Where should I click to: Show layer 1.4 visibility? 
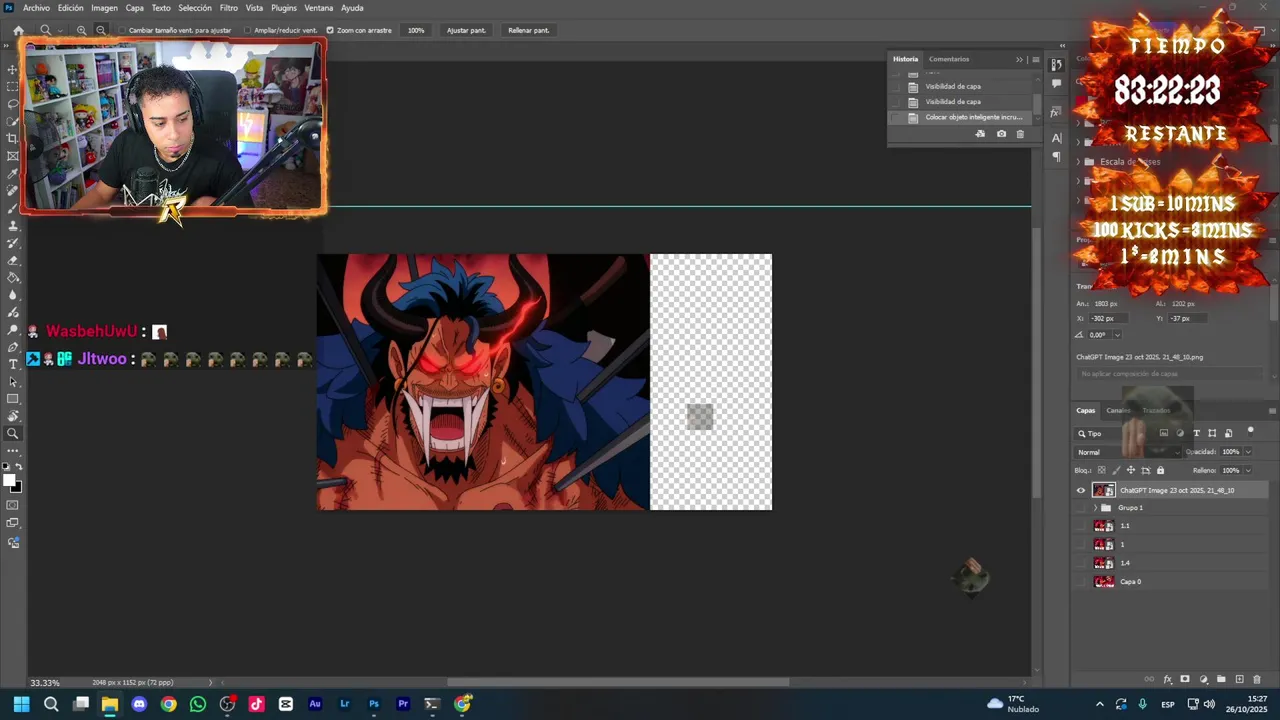click(1080, 563)
